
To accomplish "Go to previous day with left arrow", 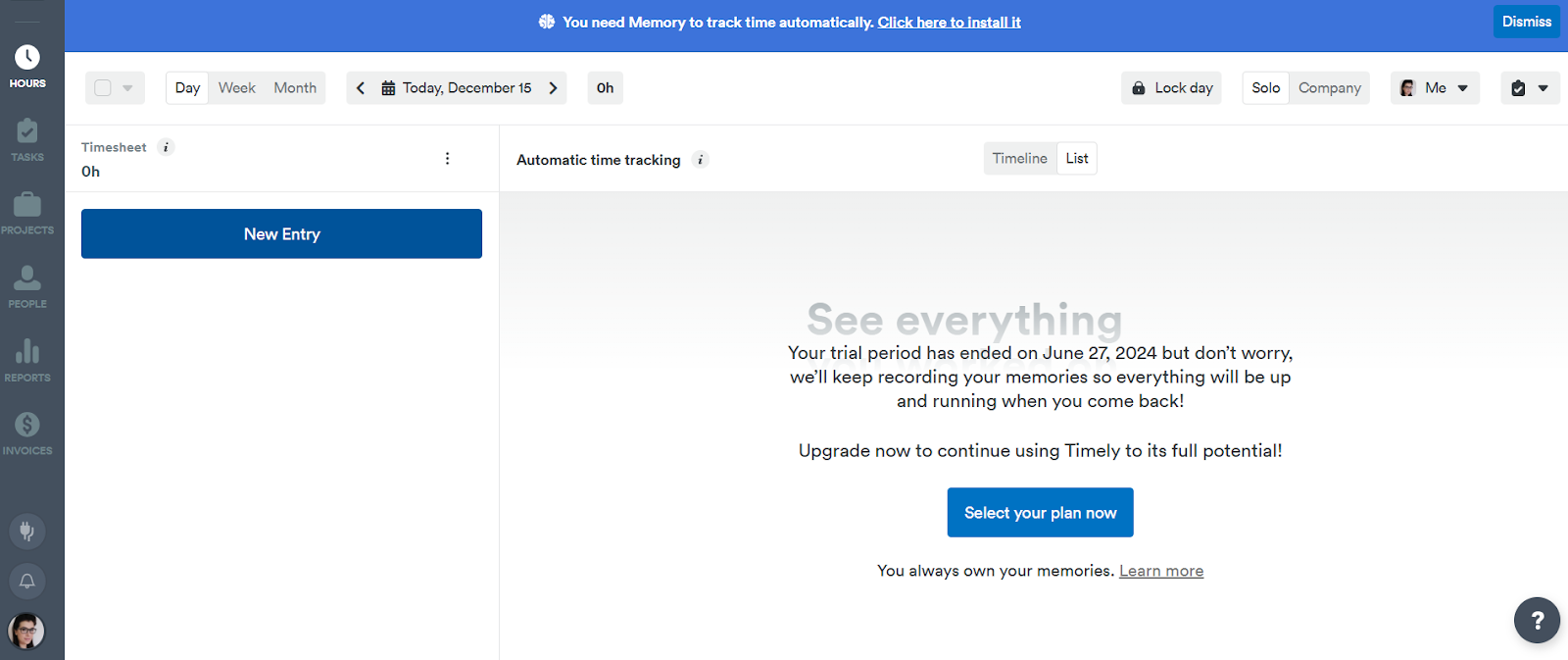I will click(x=361, y=88).
